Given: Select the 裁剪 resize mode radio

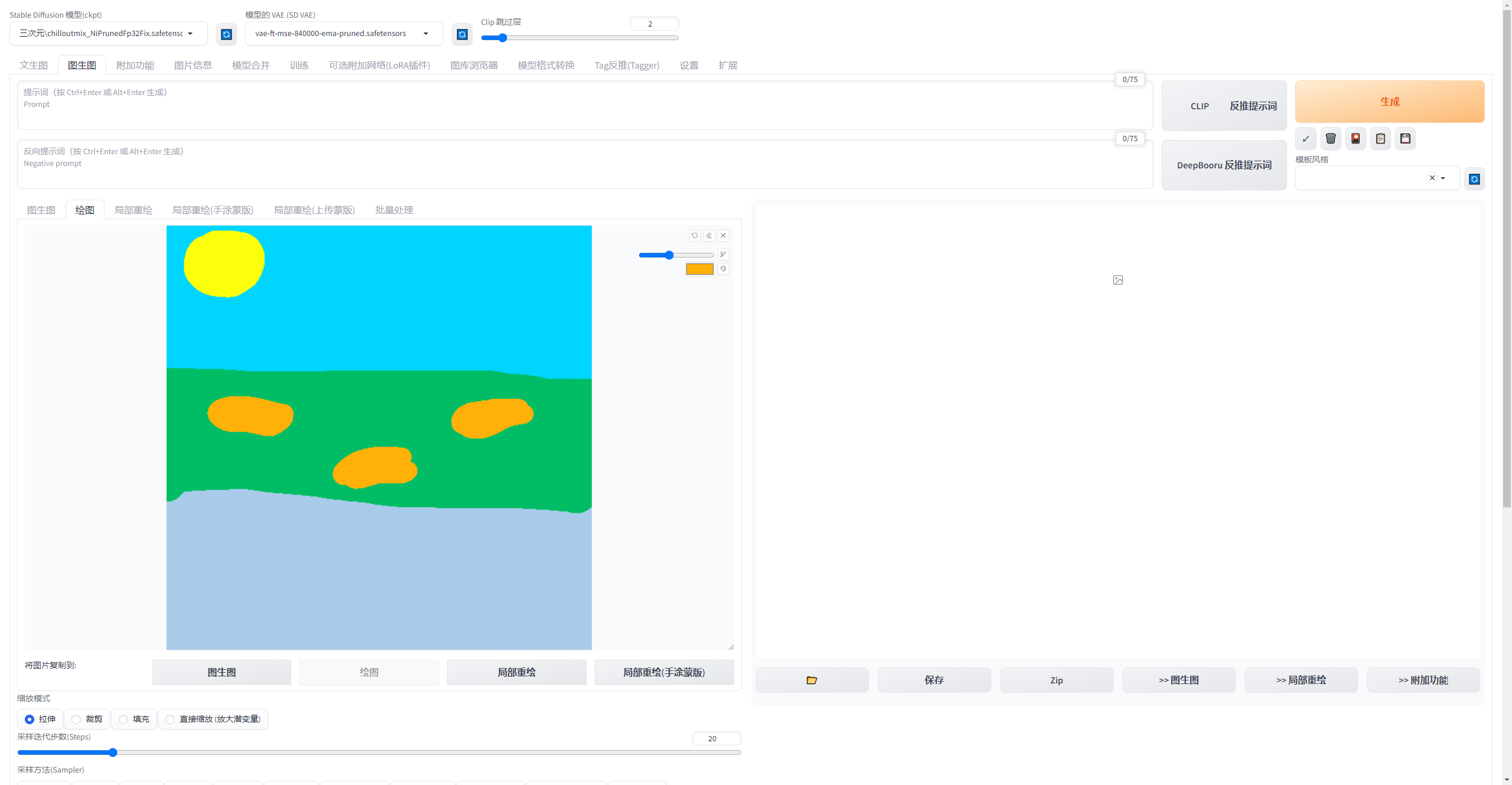Looking at the screenshot, I should (x=76, y=719).
